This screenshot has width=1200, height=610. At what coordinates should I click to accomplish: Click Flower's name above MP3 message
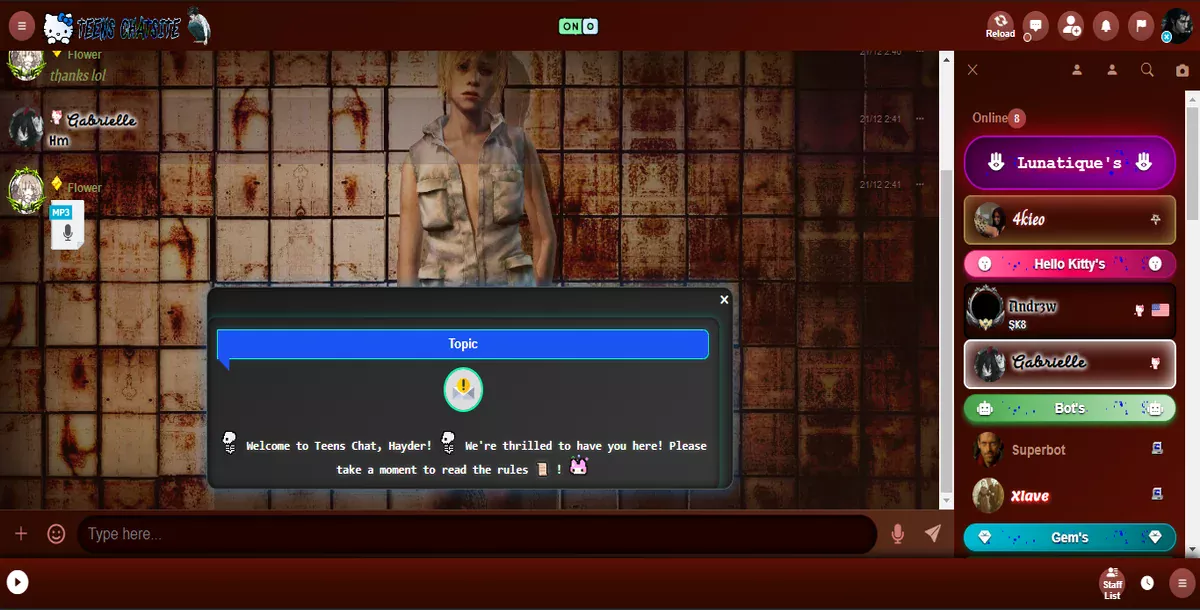coord(85,187)
